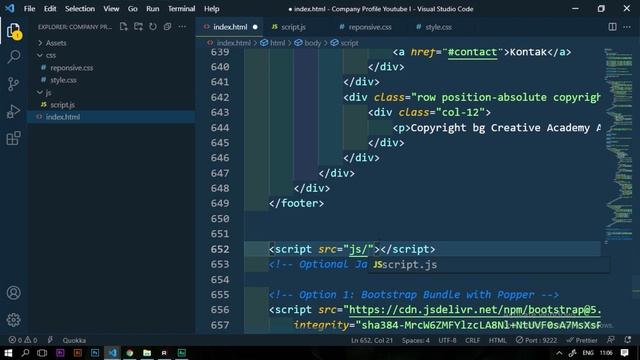Collapse all folders in Explorer

[167, 27]
